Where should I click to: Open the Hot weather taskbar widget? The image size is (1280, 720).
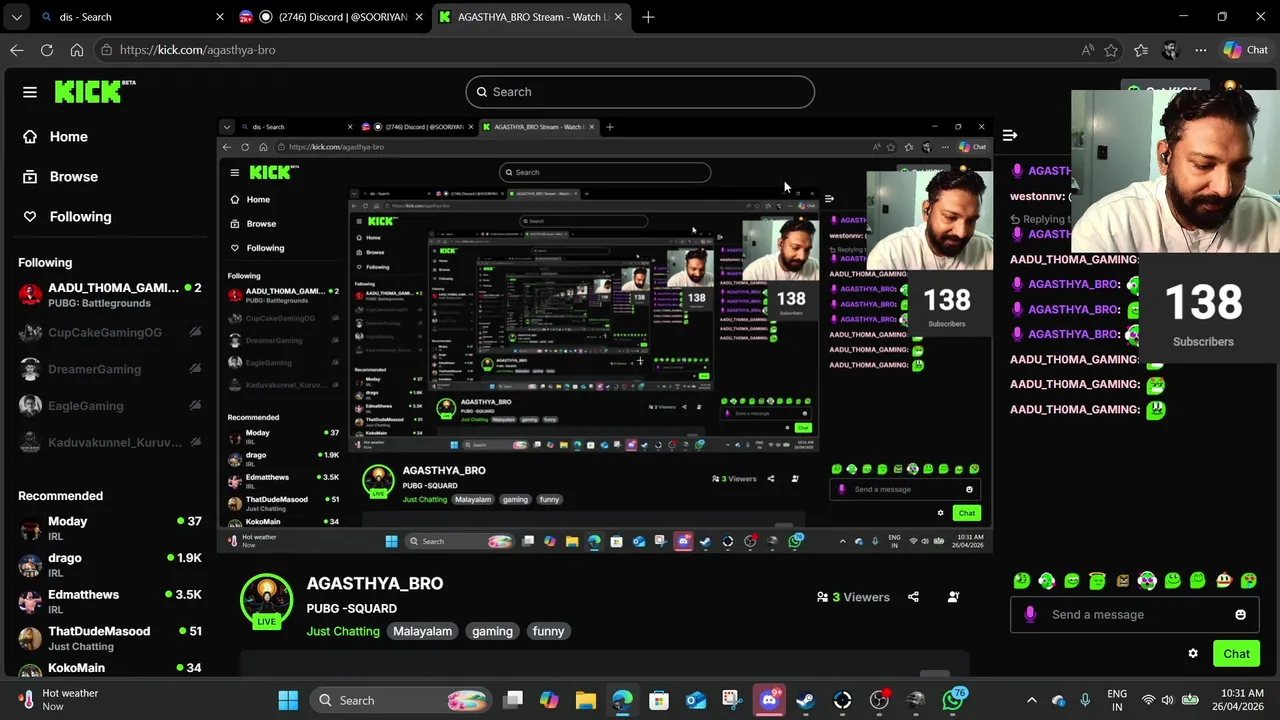60,700
